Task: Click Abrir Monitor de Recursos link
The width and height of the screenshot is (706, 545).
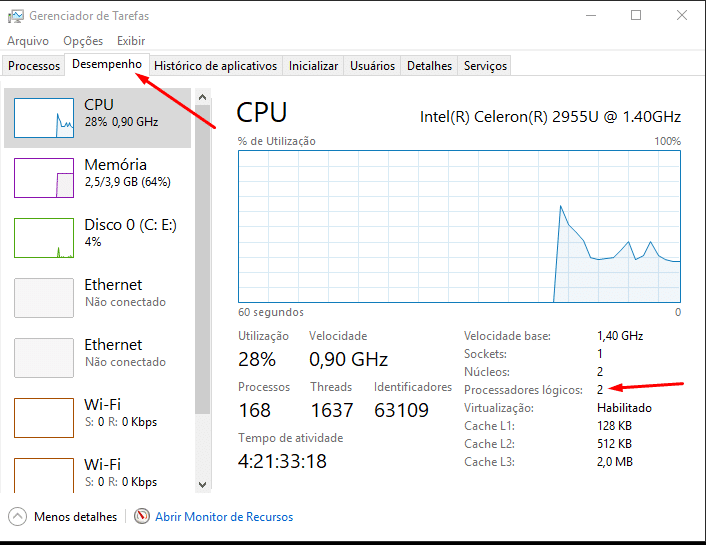Action: tap(224, 517)
